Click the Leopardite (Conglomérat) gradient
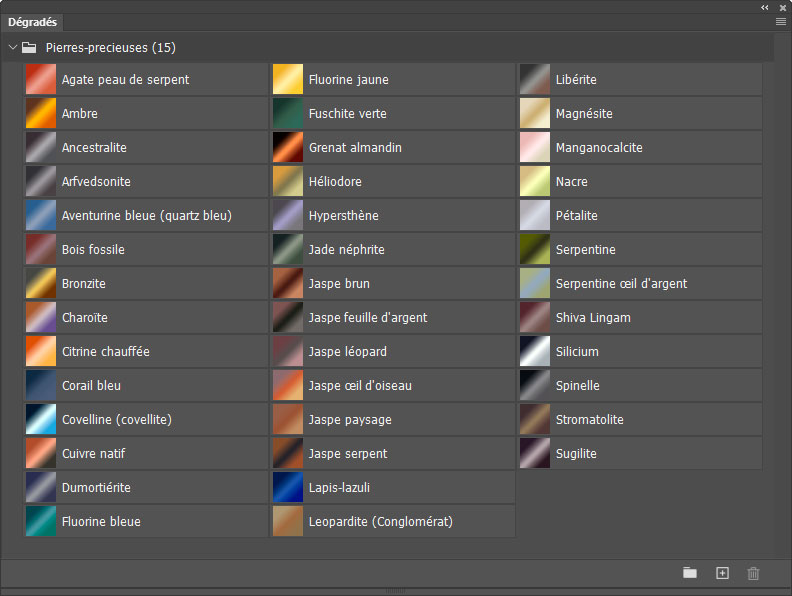The image size is (792, 596). 288,522
